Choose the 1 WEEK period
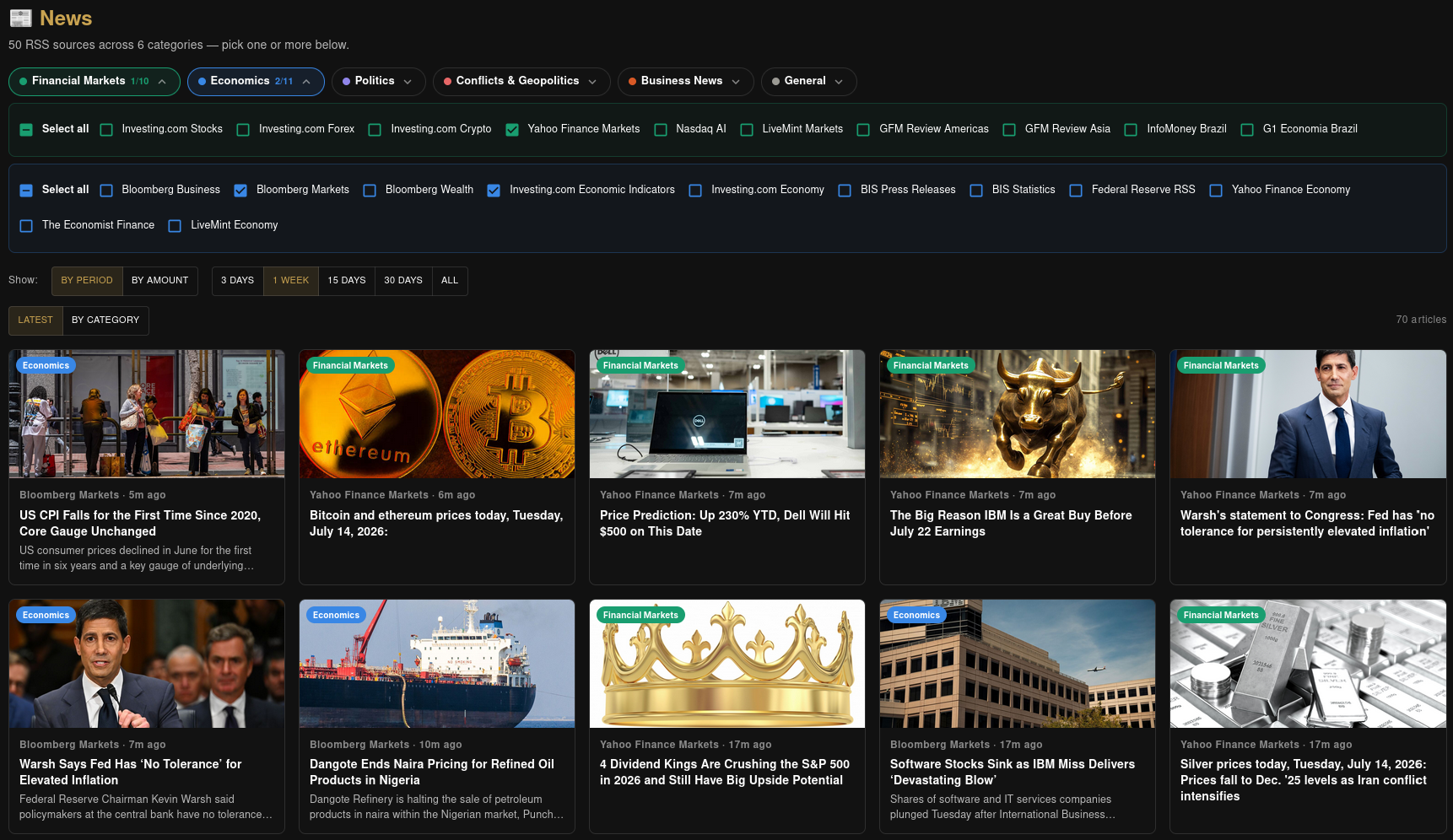Screen dimensions: 1453x840 291,281
